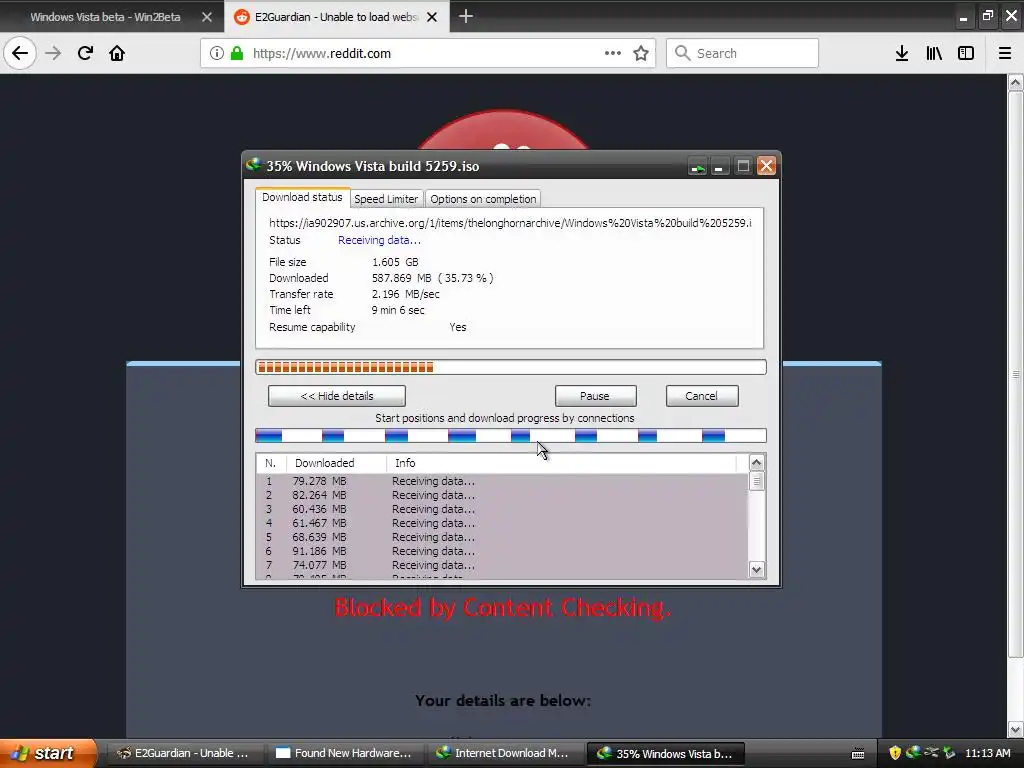Open the Firefox Library icon
The image size is (1024, 768).
(934, 53)
